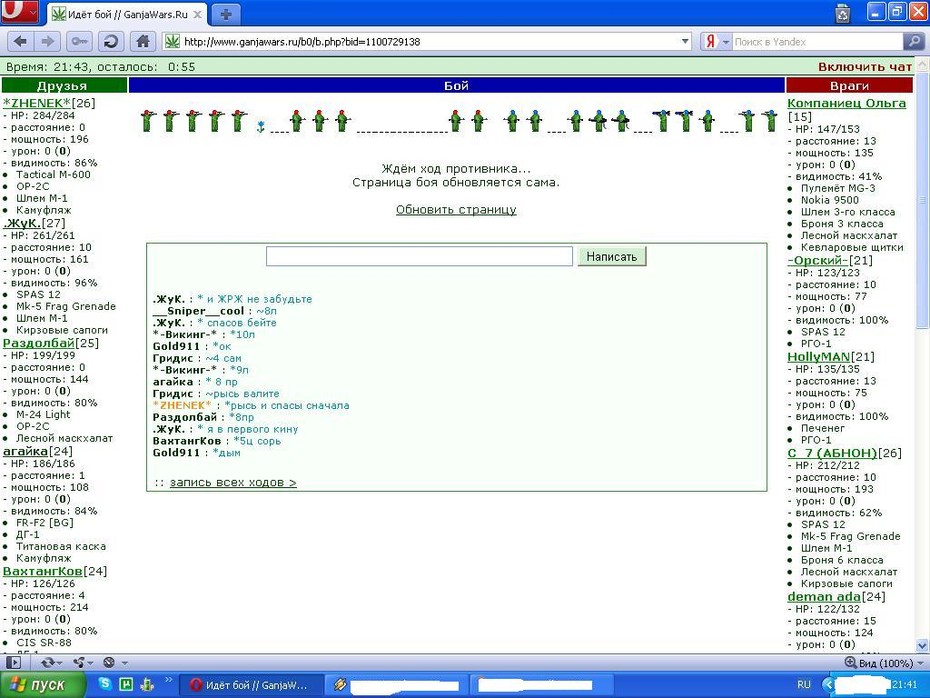The height and width of the screenshot is (698, 930).
Task: Open a new tab with the plus button
Action: (x=225, y=15)
